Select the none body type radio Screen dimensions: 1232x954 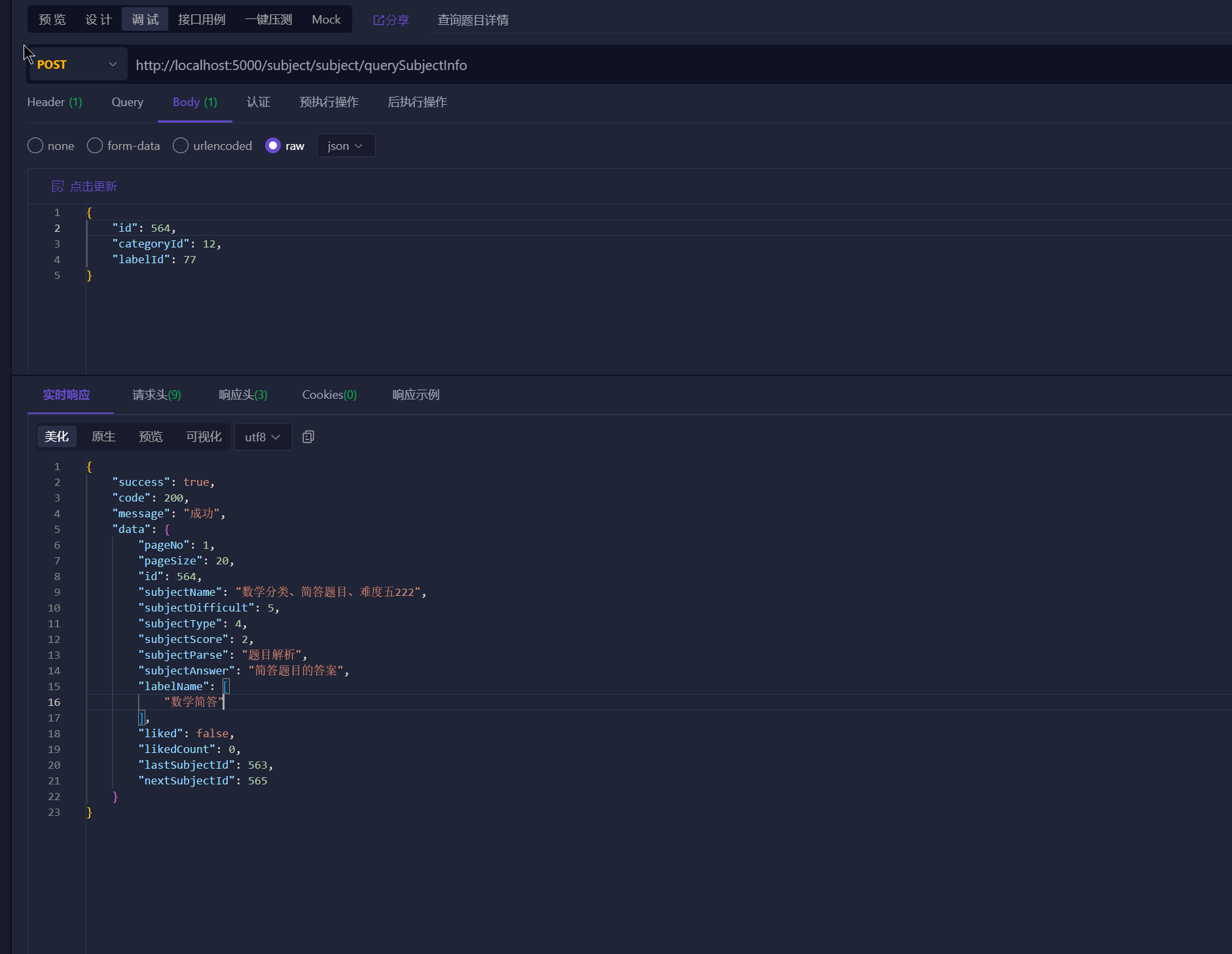[35, 145]
